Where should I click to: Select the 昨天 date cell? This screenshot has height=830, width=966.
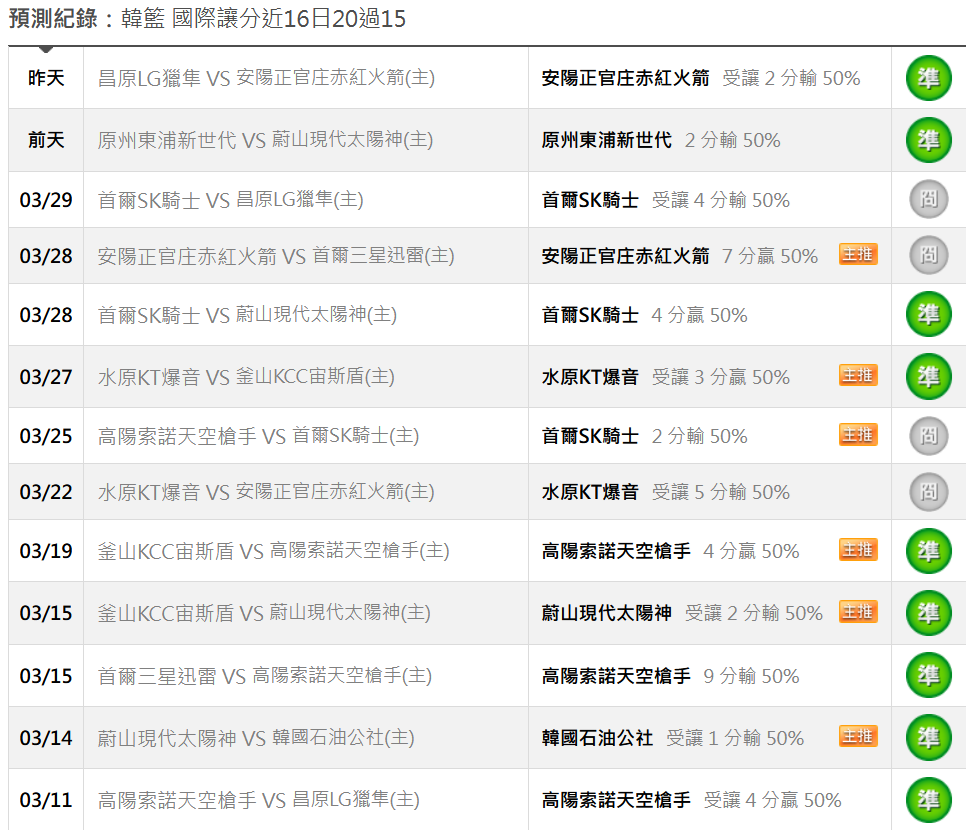46,78
